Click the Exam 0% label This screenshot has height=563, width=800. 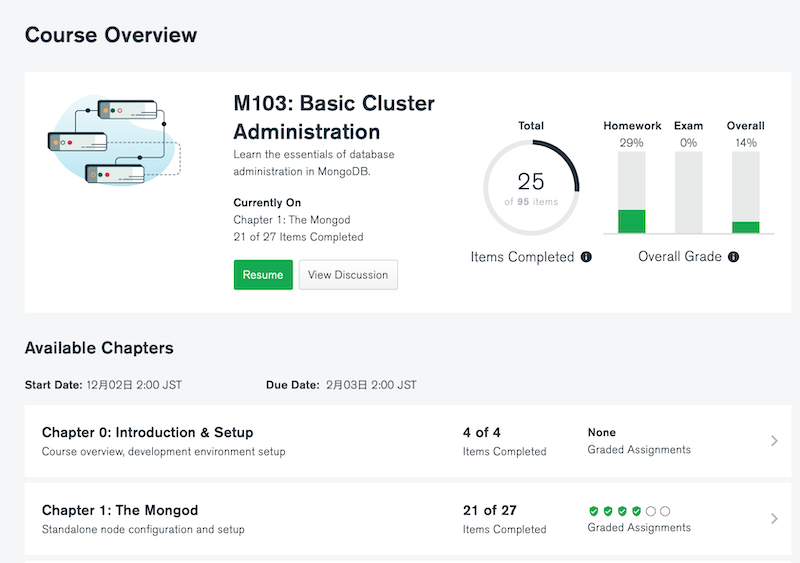[x=688, y=143]
